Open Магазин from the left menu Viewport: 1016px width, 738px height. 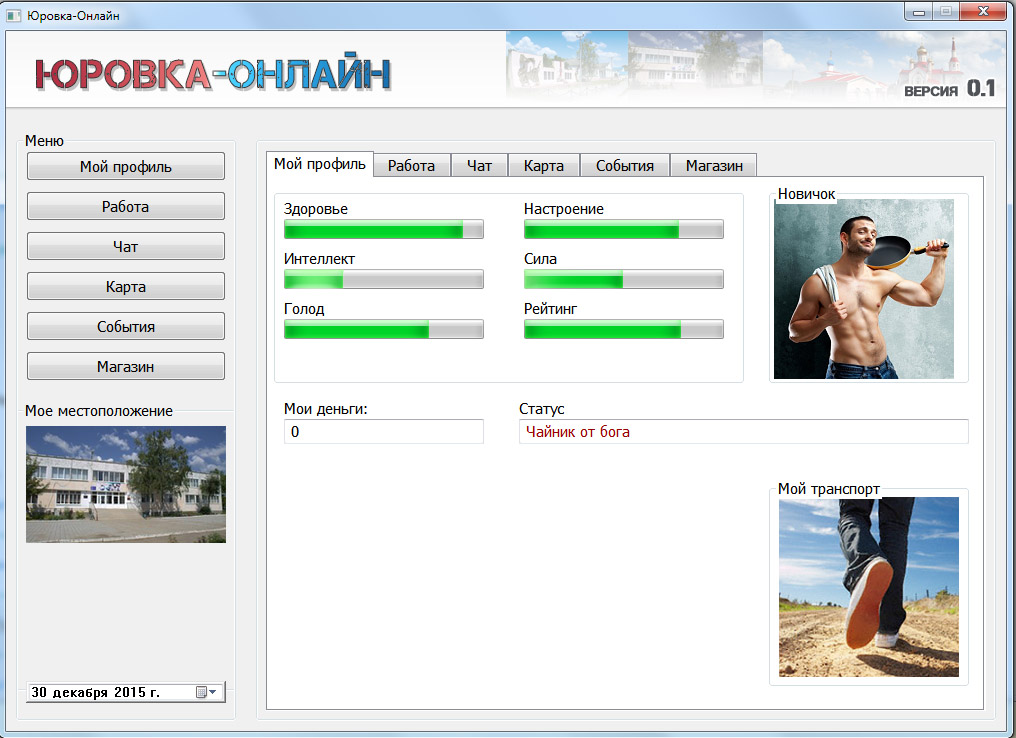(125, 367)
